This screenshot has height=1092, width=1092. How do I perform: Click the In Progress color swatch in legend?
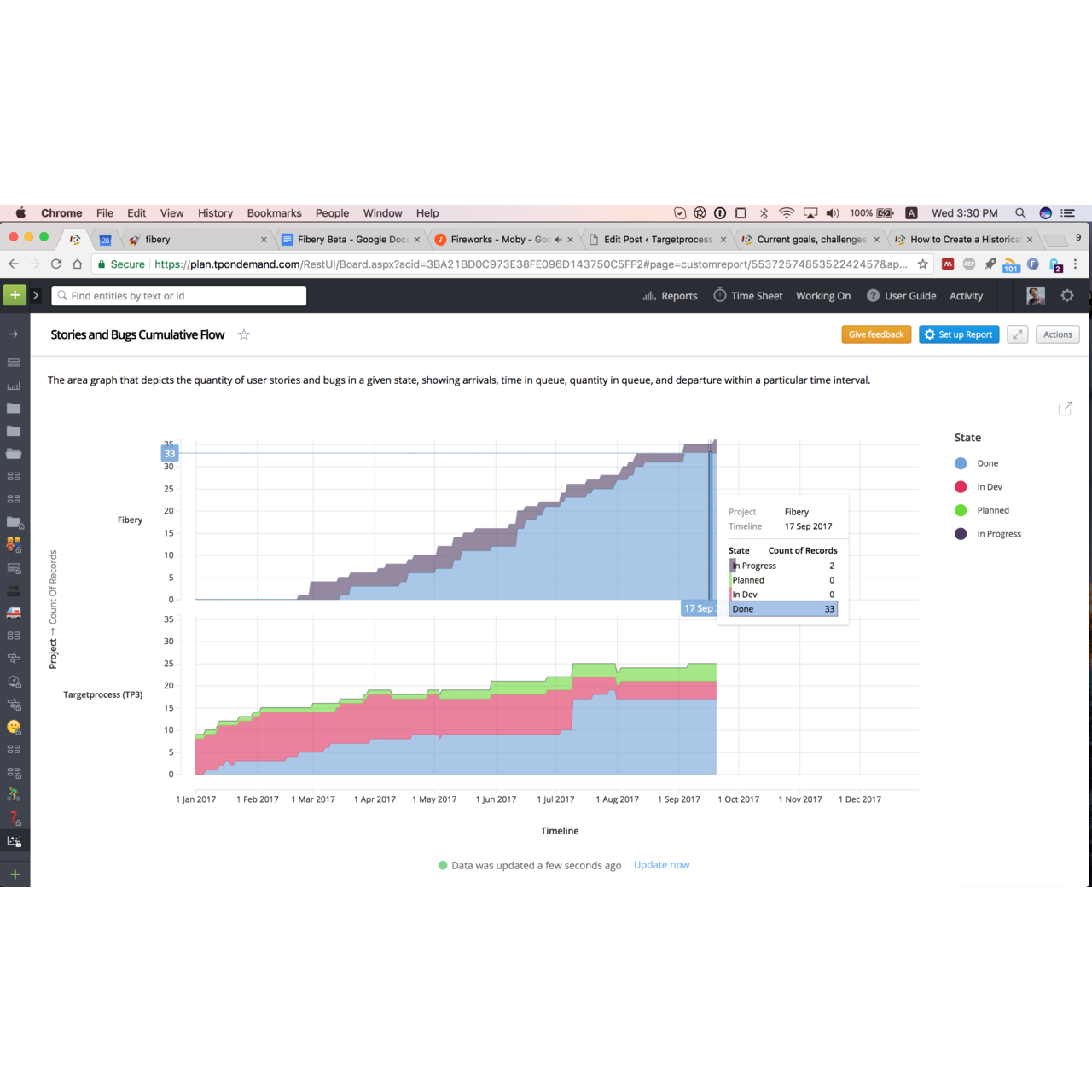tap(961, 534)
